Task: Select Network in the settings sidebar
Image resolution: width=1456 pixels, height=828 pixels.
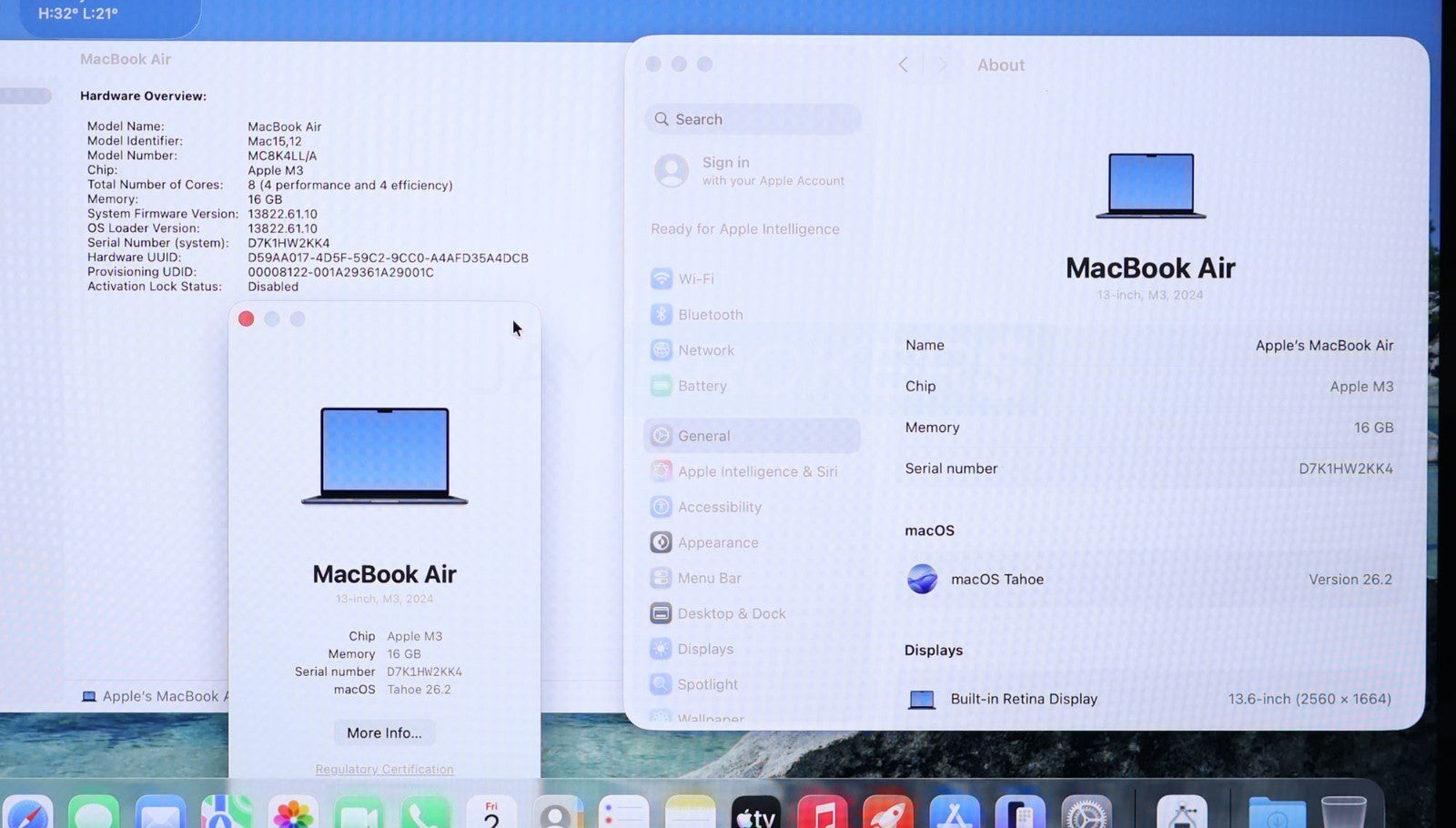Action: click(705, 350)
